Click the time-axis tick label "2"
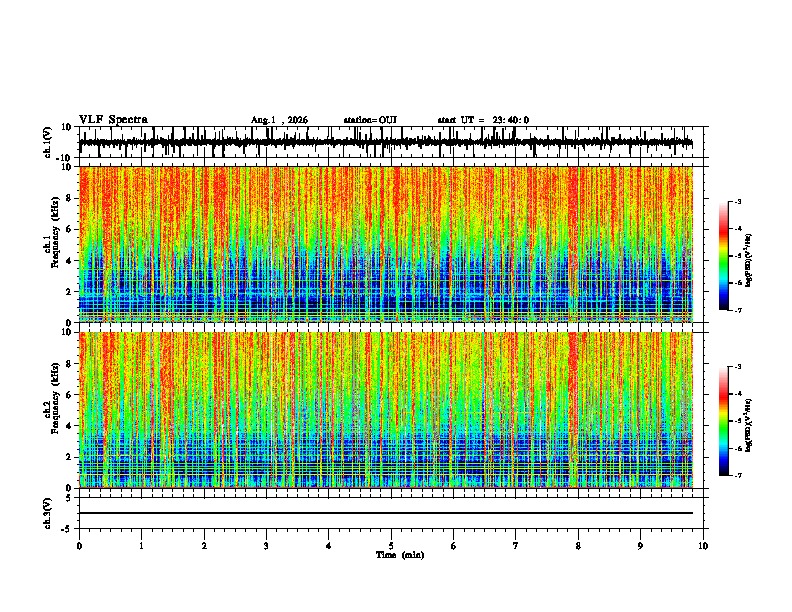This screenshot has height=612, width=792. [x=204, y=546]
